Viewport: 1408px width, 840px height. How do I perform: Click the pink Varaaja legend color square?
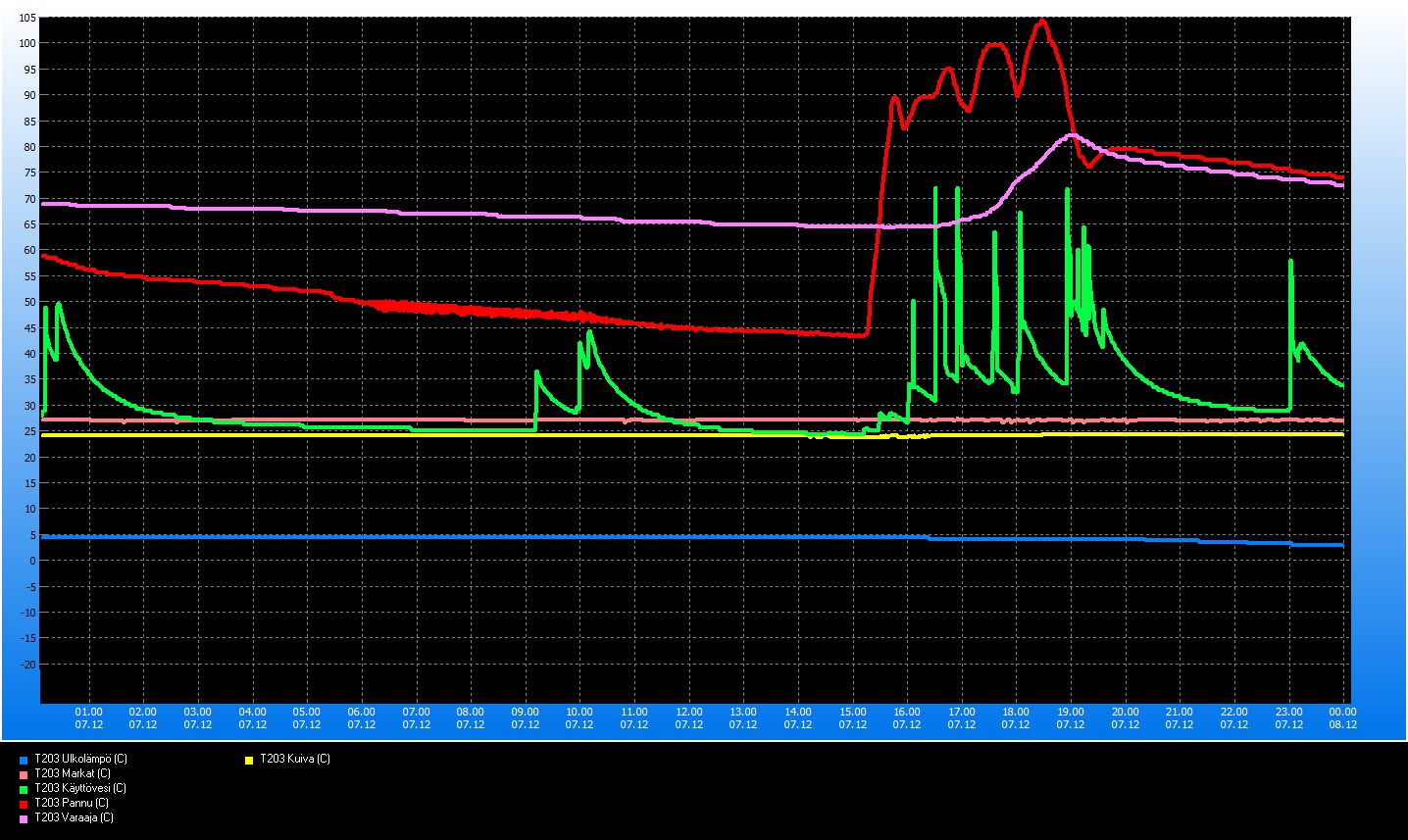point(24,818)
